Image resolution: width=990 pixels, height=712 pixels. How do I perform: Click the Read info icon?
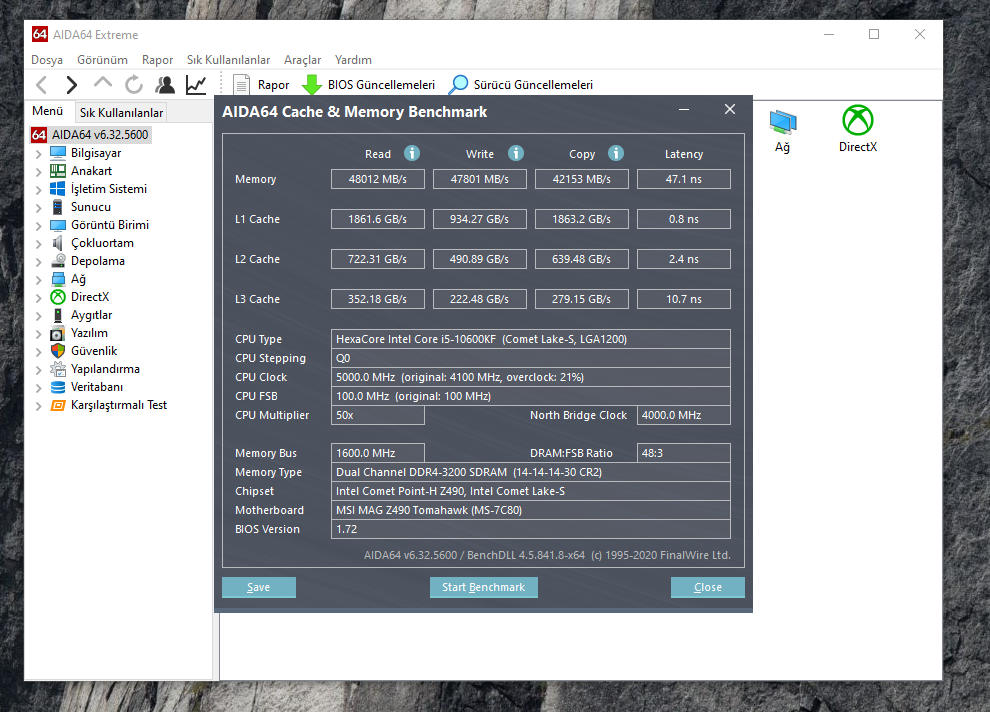412,153
